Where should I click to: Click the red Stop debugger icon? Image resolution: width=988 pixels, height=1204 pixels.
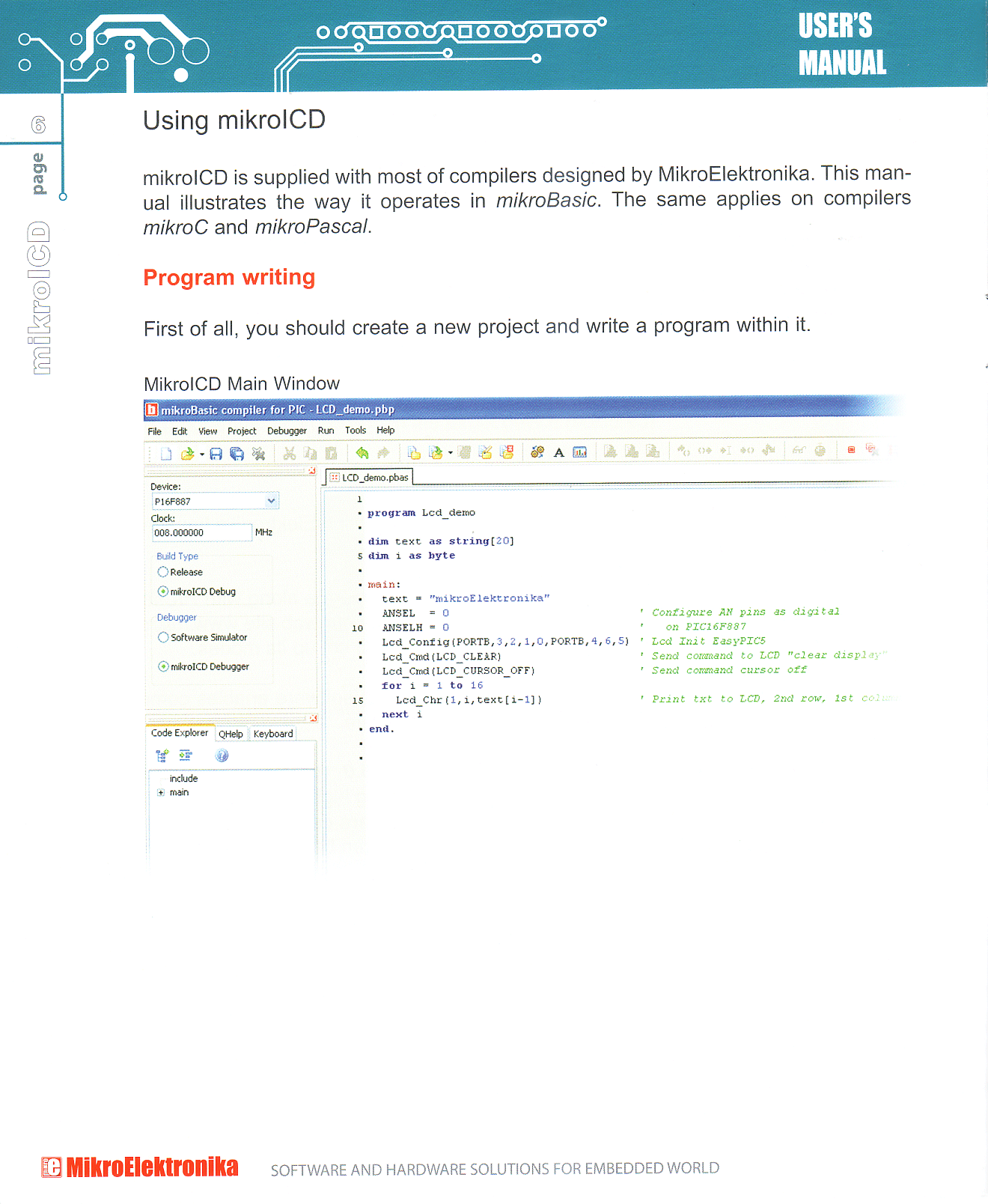click(x=851, y=450)
